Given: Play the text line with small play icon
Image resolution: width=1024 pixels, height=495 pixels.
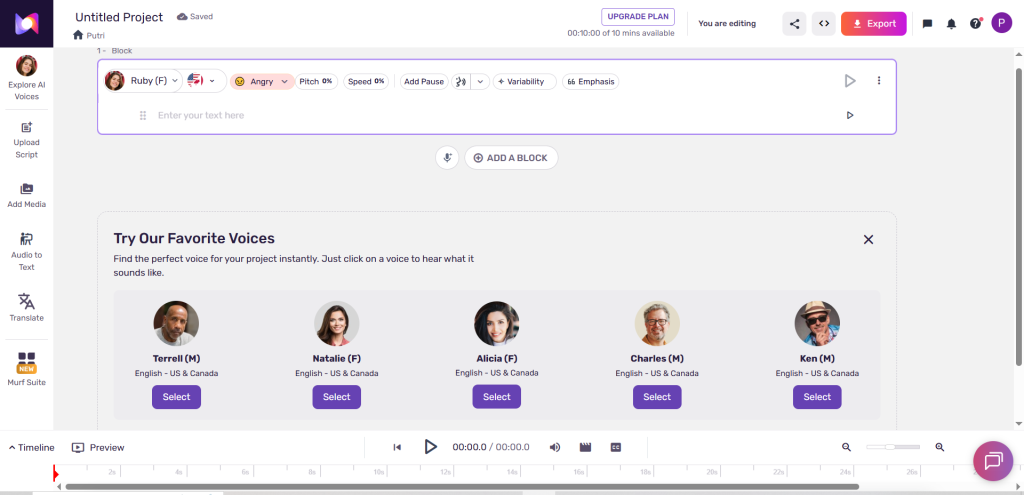Looking at the screenshot, I should (850, 115).
